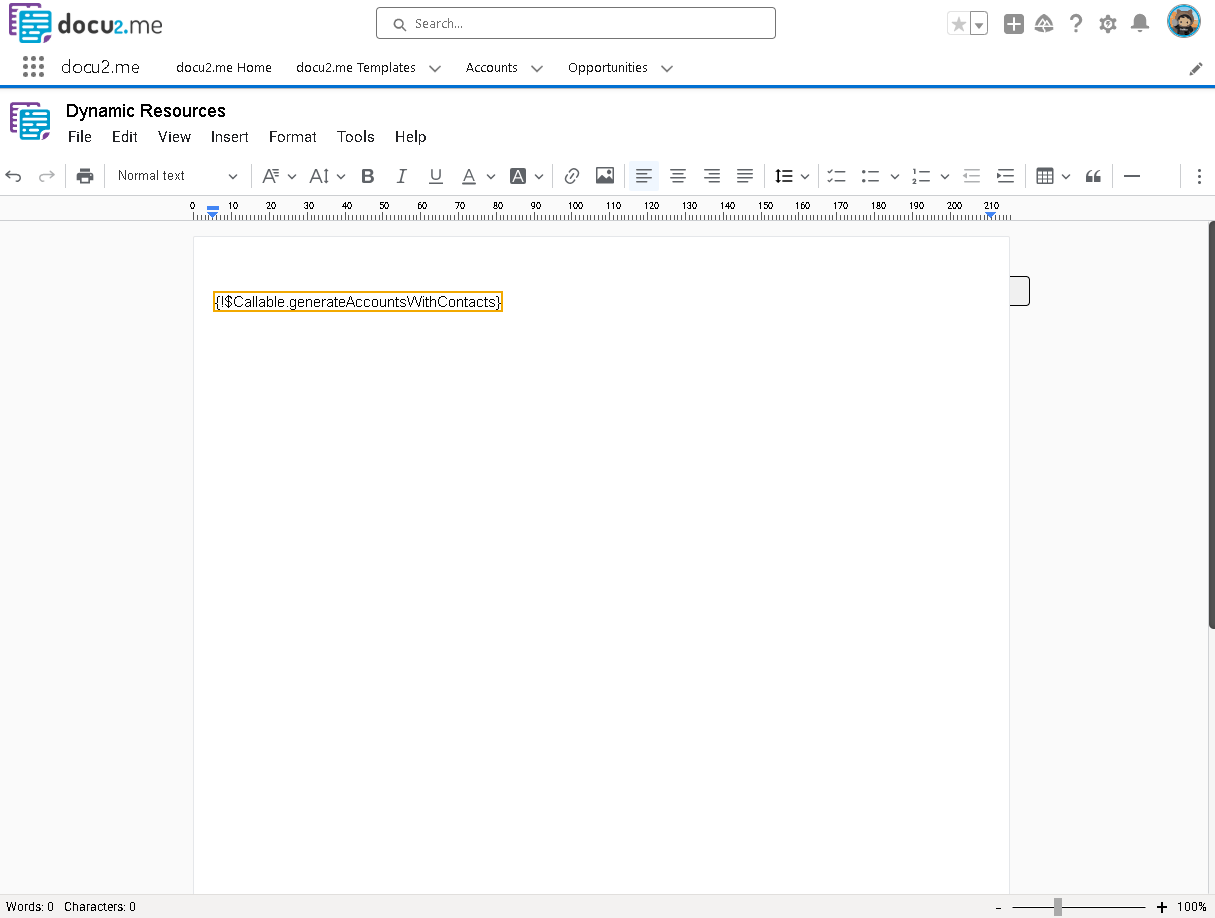Image resolution: width=1215 pixels, height=918 pixels.
Task: Expand docu2.me Templates tab chevron
Action: tap(435, 68)
